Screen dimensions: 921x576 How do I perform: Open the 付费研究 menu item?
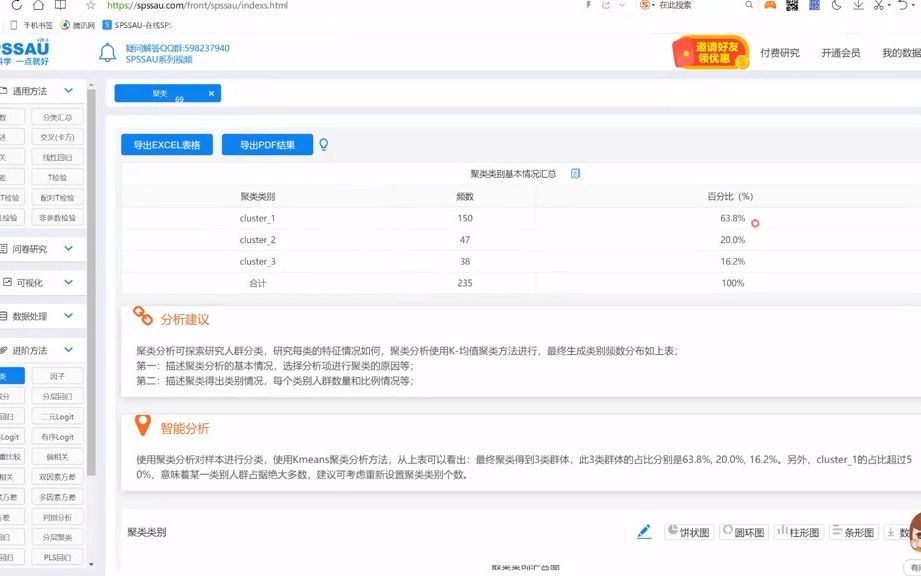point(783,52)
